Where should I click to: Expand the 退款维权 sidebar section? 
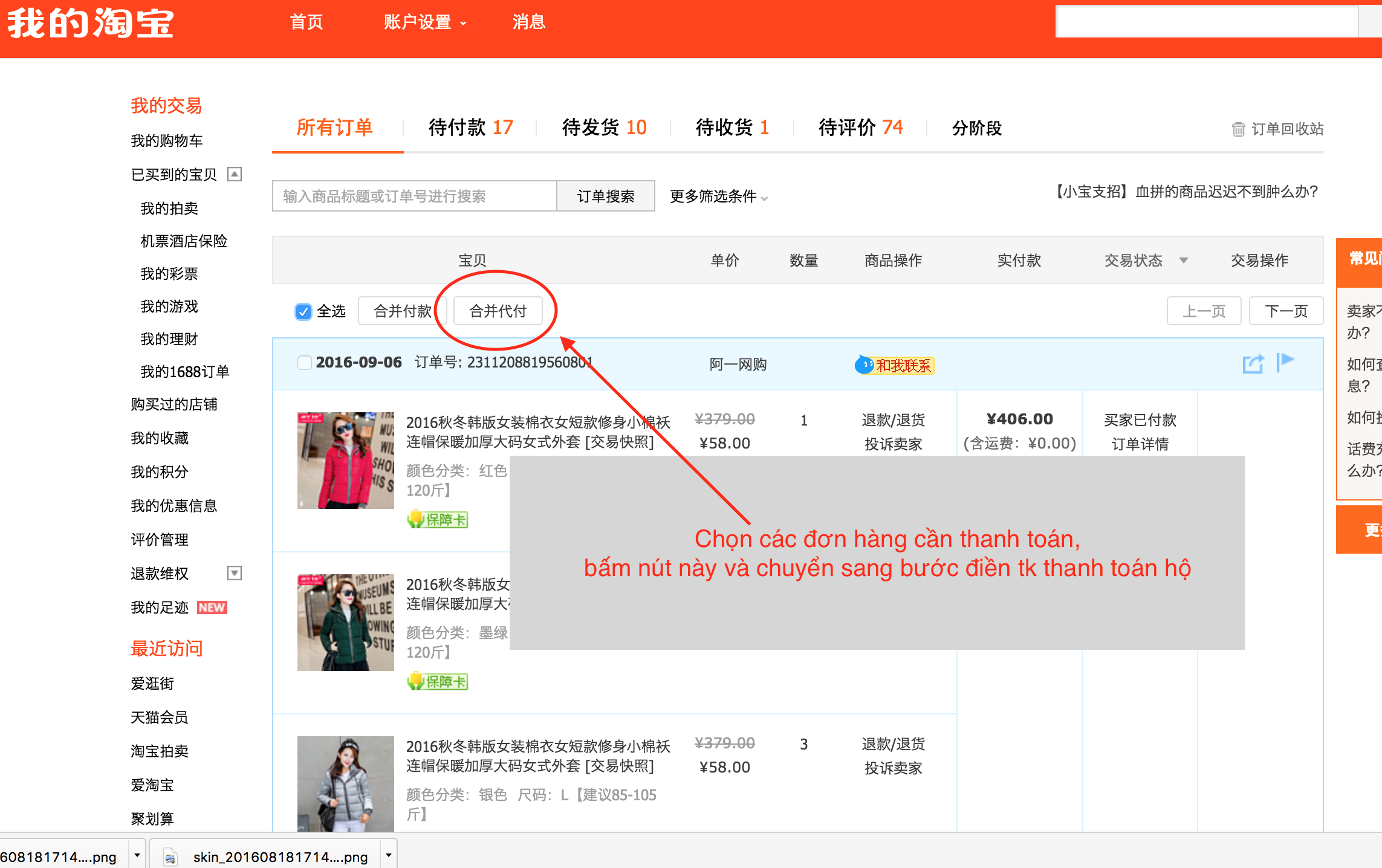point(235,573)
